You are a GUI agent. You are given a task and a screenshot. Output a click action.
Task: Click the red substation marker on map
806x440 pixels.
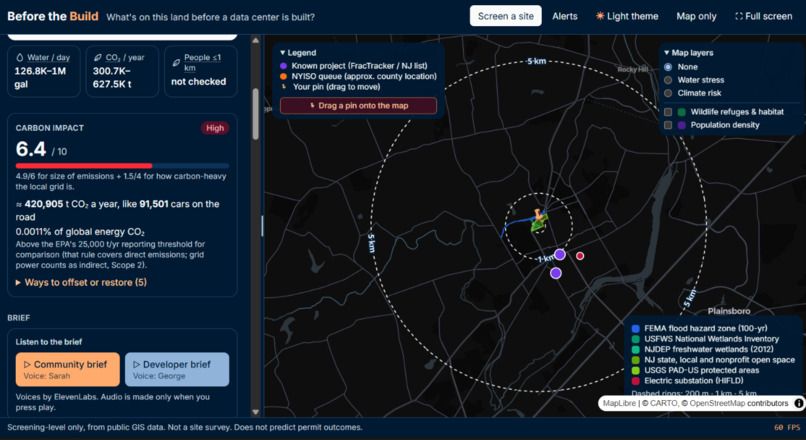point(580,255)
